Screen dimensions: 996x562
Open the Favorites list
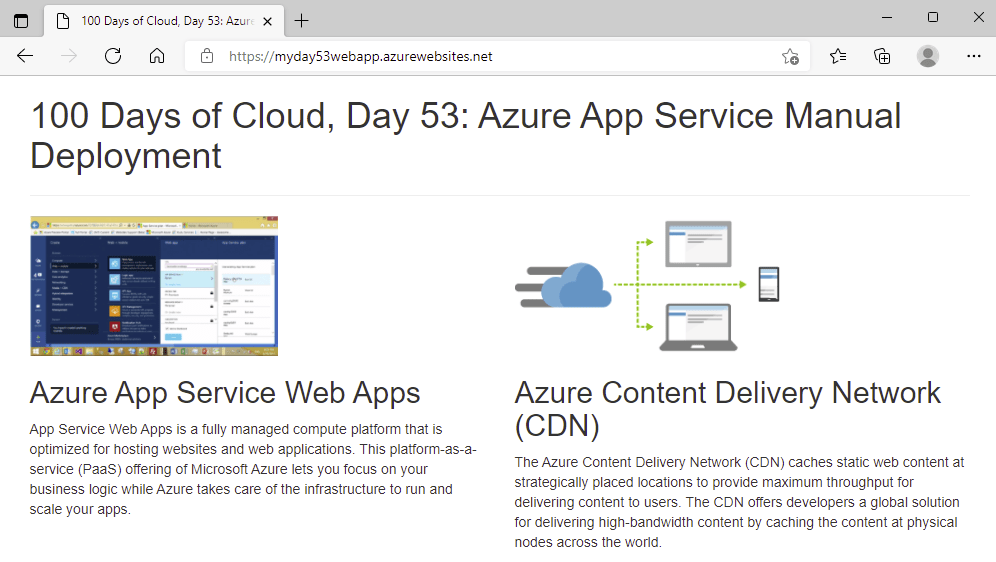(838, 56)
